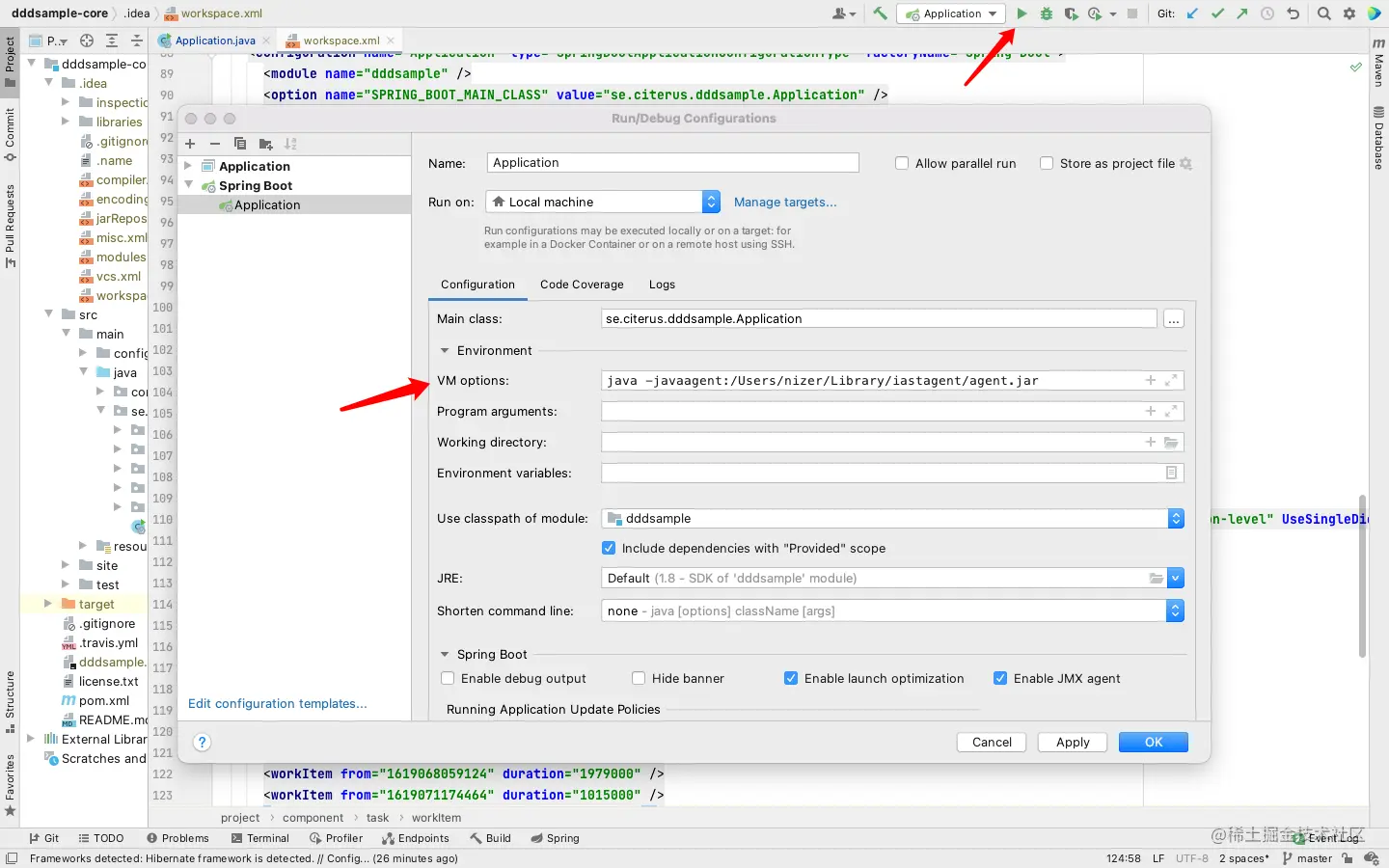Click the Apply button
Screen dimensions: 1389x868
pos(1073,743)
